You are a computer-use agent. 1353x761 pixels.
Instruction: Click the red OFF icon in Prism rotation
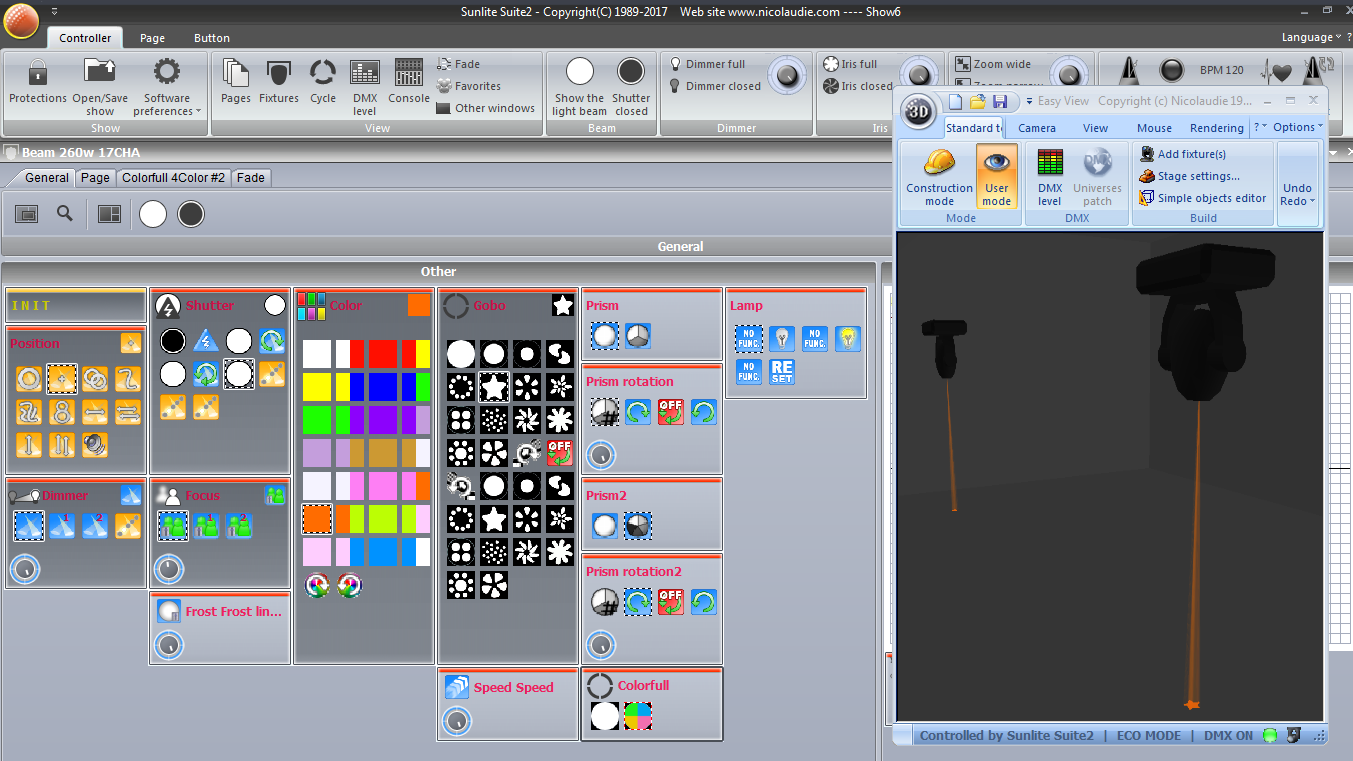(671, 412)
